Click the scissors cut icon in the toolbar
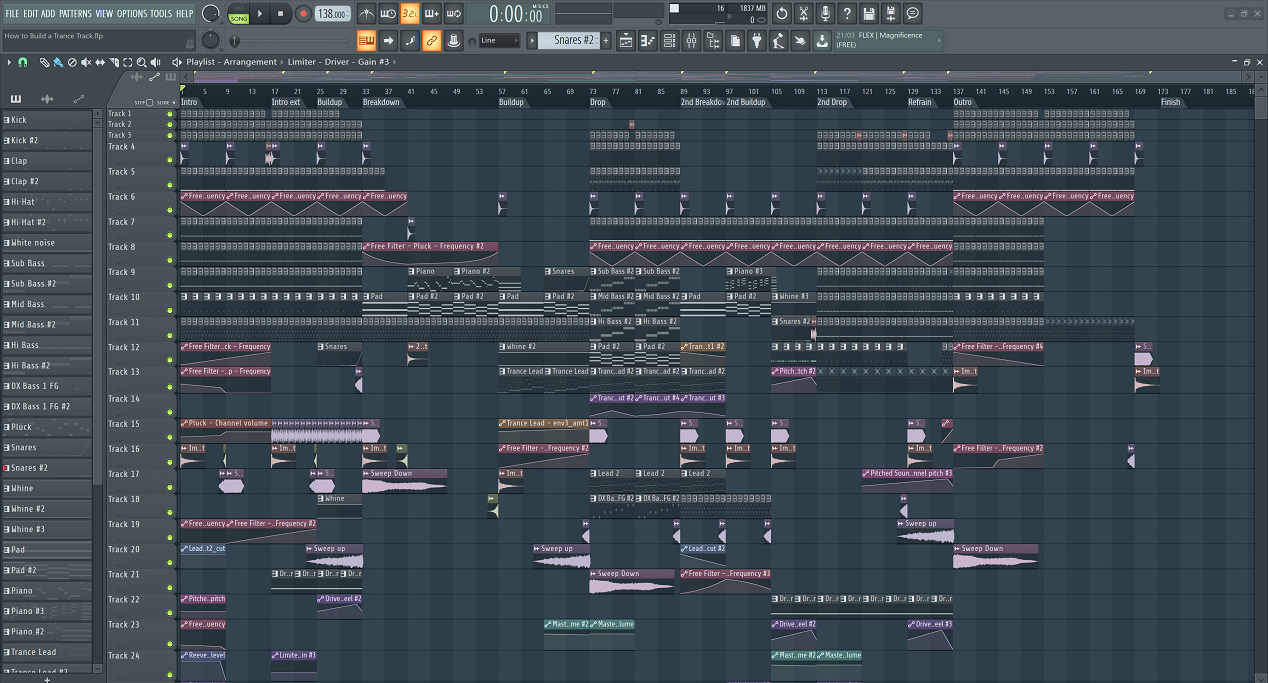Viewport: 1268px width, 683px height. point(804,13)
